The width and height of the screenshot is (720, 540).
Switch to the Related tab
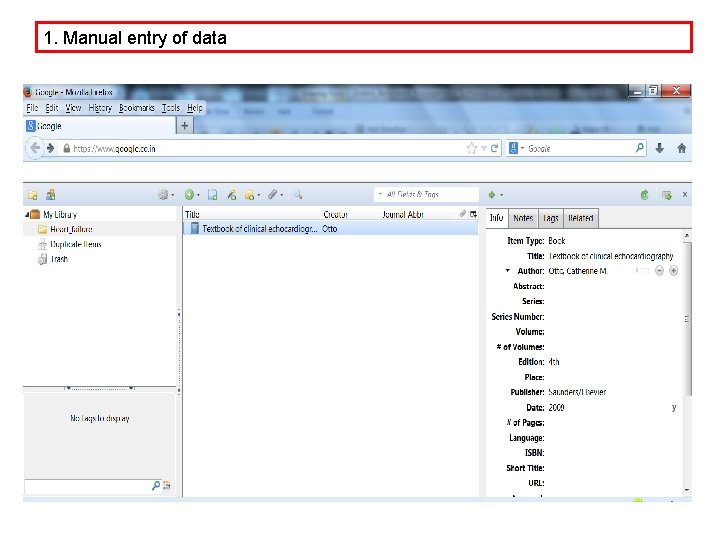coord(580,218)
